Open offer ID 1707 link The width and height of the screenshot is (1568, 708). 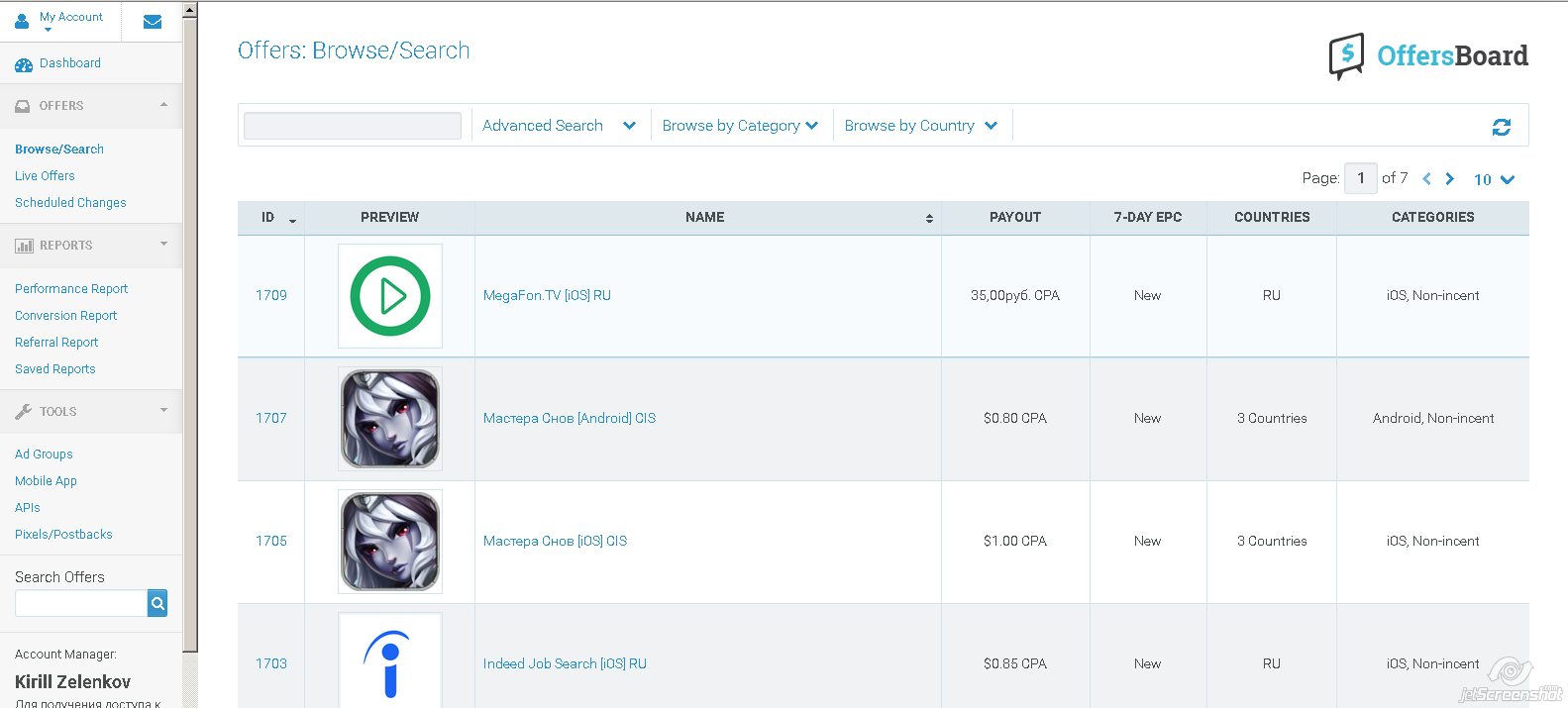(270, 419)
